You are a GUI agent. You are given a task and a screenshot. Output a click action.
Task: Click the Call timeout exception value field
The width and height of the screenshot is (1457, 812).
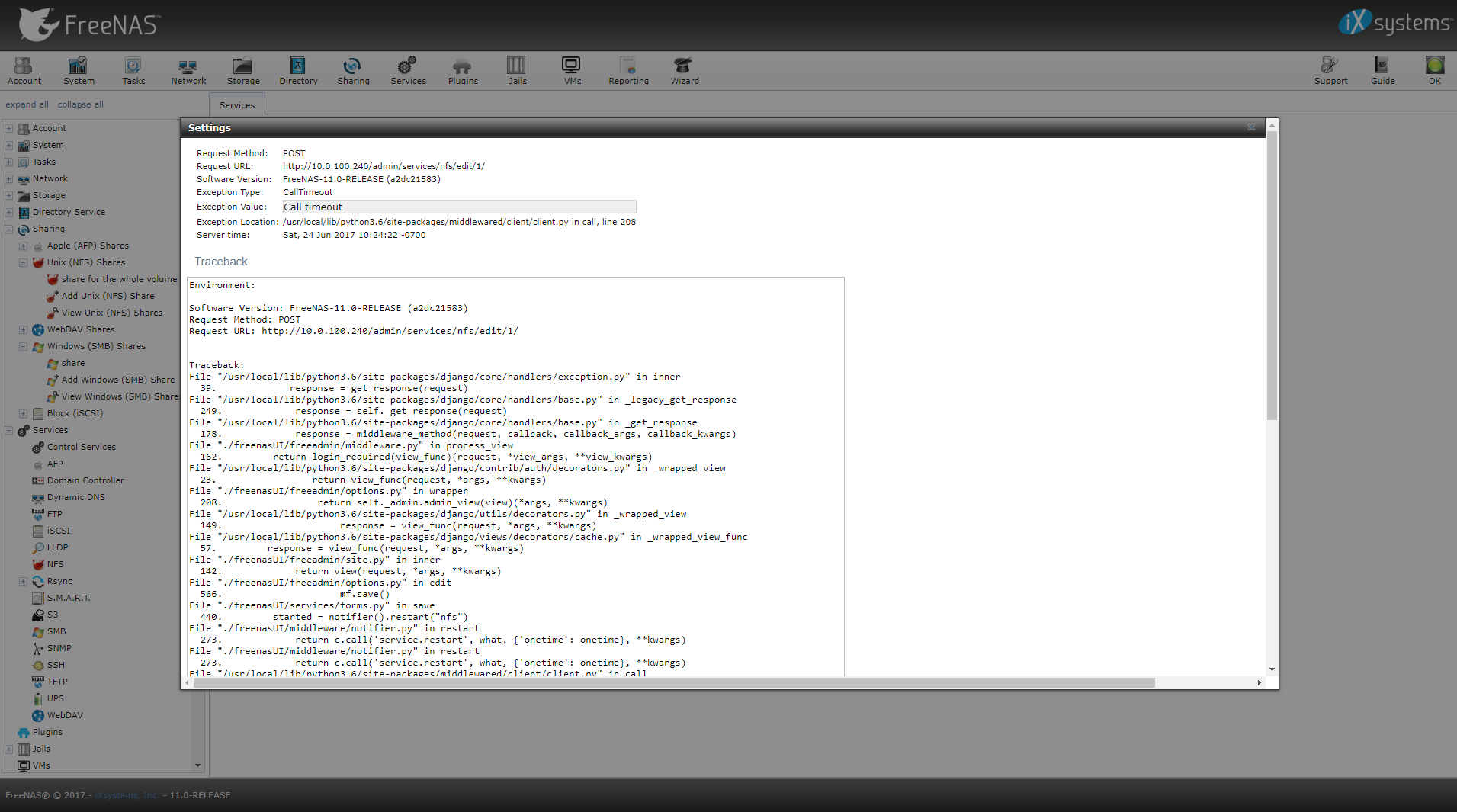[459, 207]
